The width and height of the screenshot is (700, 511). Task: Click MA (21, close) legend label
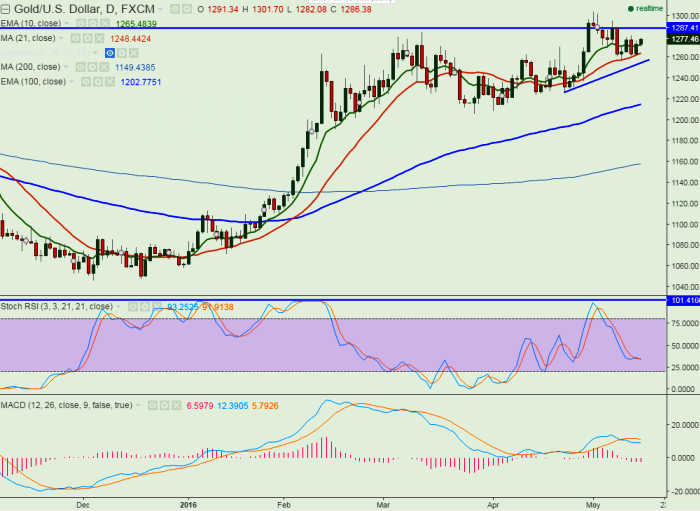(28, 38)
